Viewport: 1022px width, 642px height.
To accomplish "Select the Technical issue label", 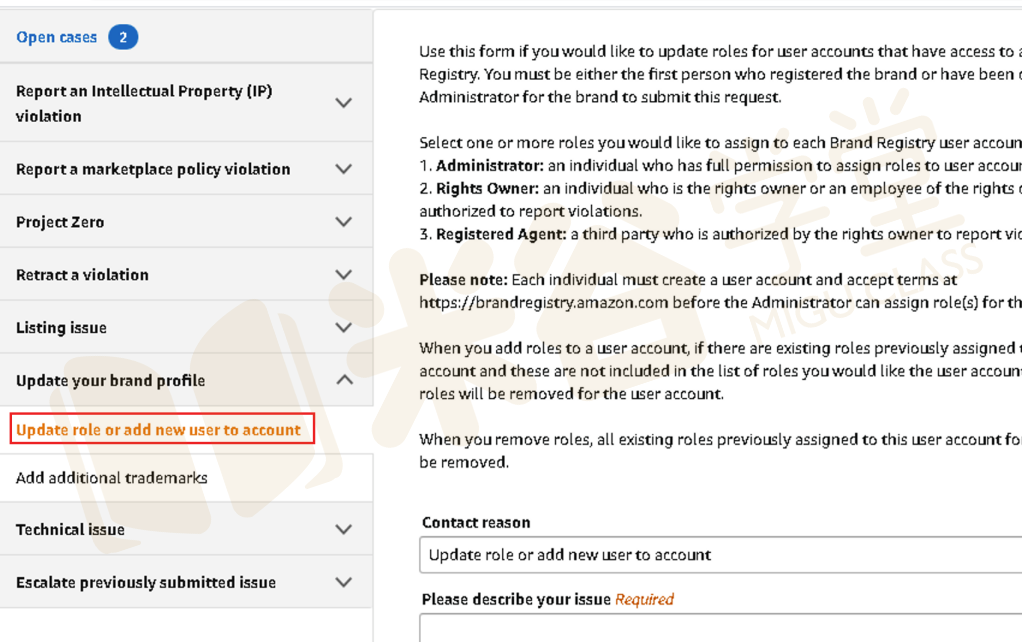I will click(x=70, y=530).
